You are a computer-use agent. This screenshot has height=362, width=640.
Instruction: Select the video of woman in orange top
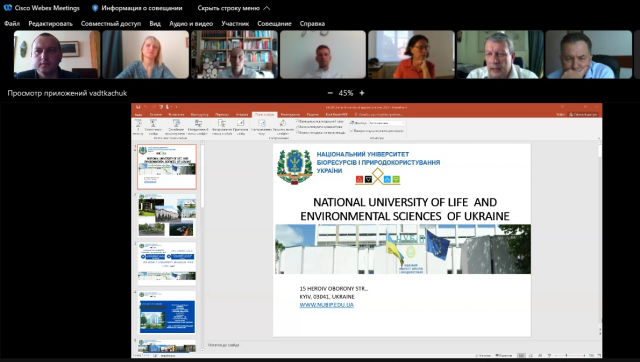[x=411, y=54]
